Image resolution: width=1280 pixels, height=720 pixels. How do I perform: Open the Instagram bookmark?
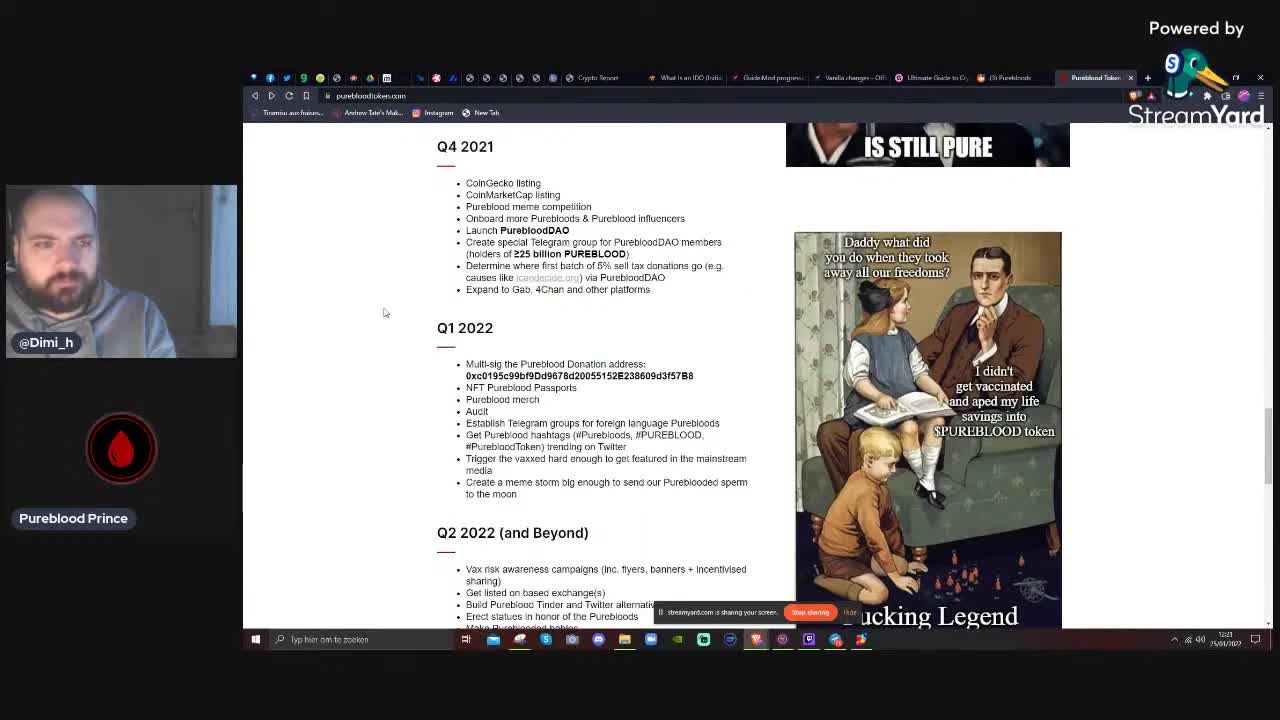[x=433, y=113]
